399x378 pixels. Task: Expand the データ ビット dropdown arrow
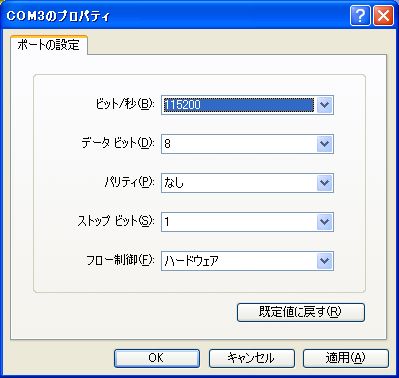324,144
